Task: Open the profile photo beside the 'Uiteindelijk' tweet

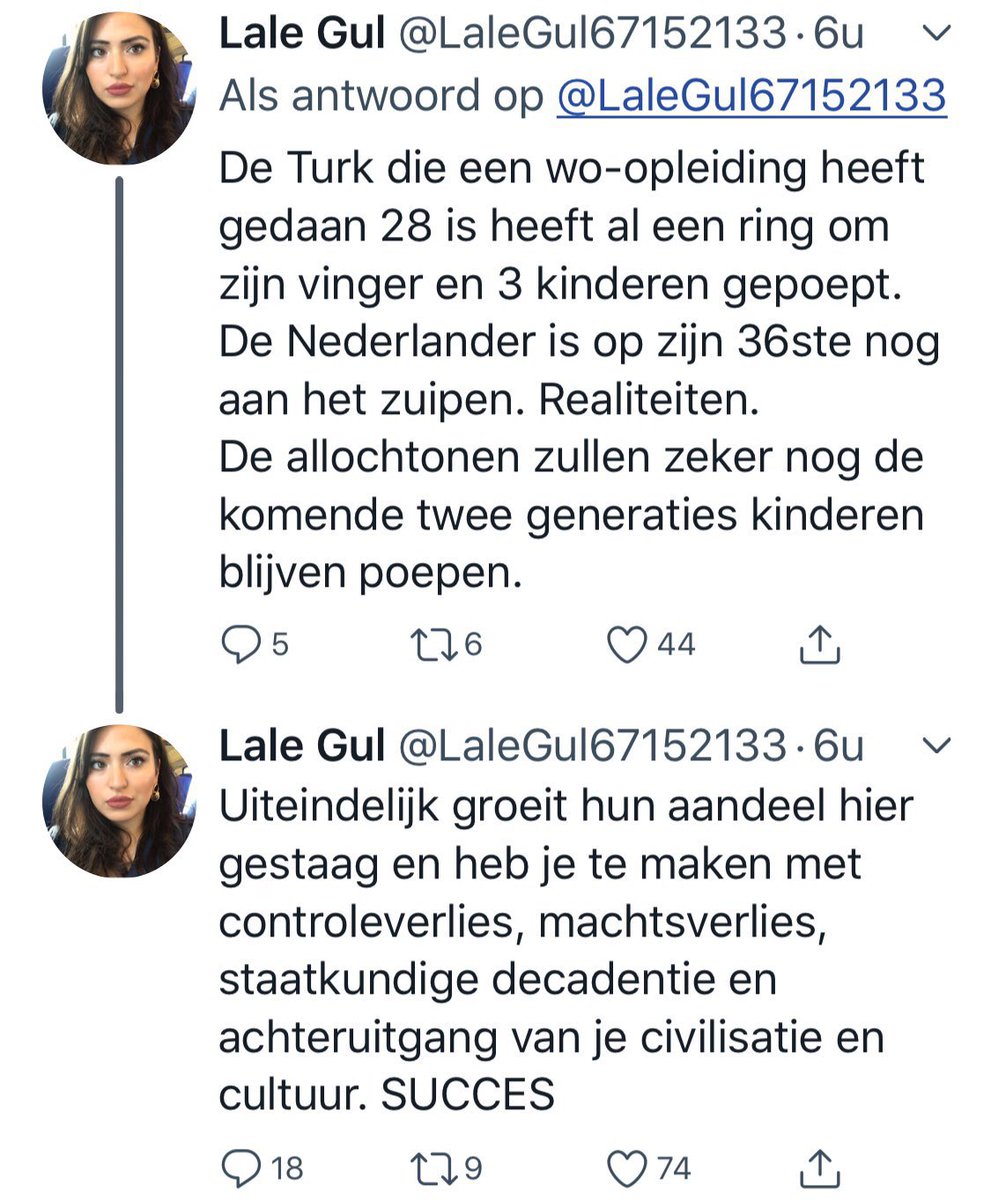Action: click(x=118, y=800)
